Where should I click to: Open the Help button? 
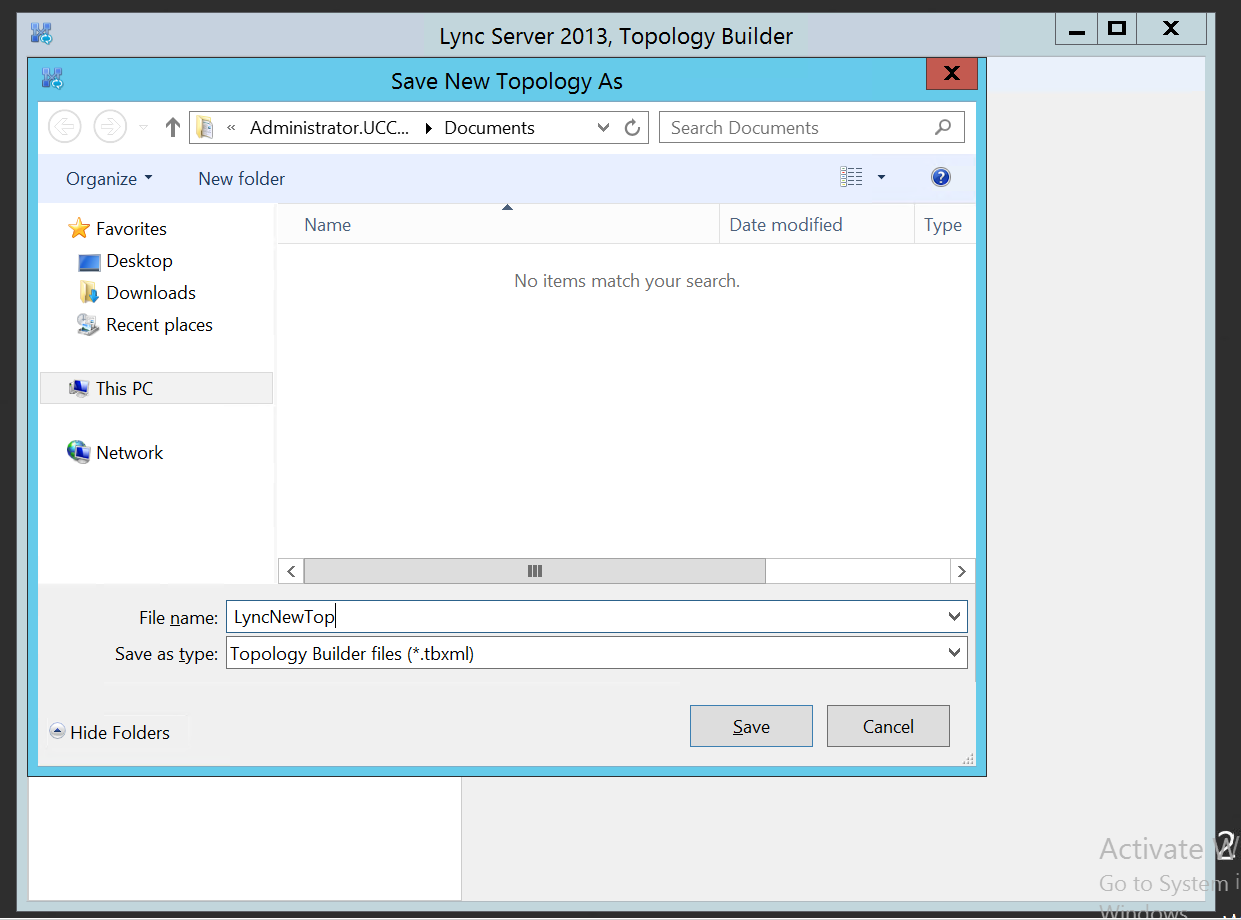[940, 177]
